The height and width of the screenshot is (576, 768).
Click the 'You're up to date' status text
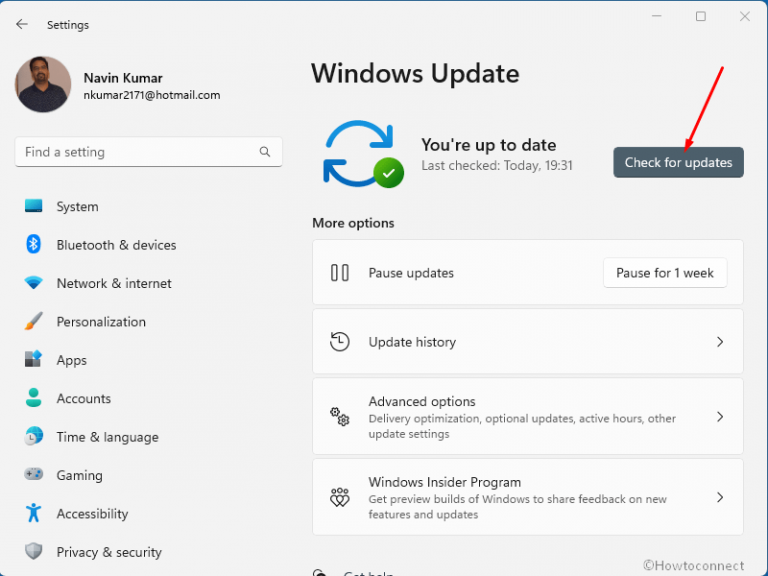click(x=489, y=145)
